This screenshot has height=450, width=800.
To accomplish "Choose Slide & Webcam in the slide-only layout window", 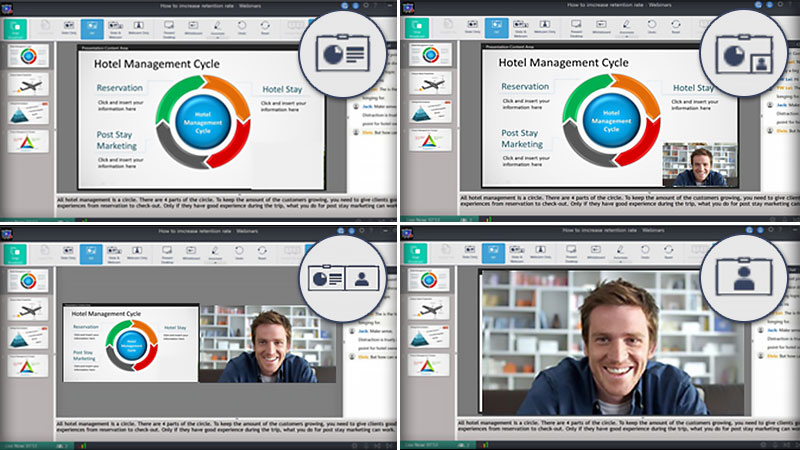I will [x=115, y=28].
